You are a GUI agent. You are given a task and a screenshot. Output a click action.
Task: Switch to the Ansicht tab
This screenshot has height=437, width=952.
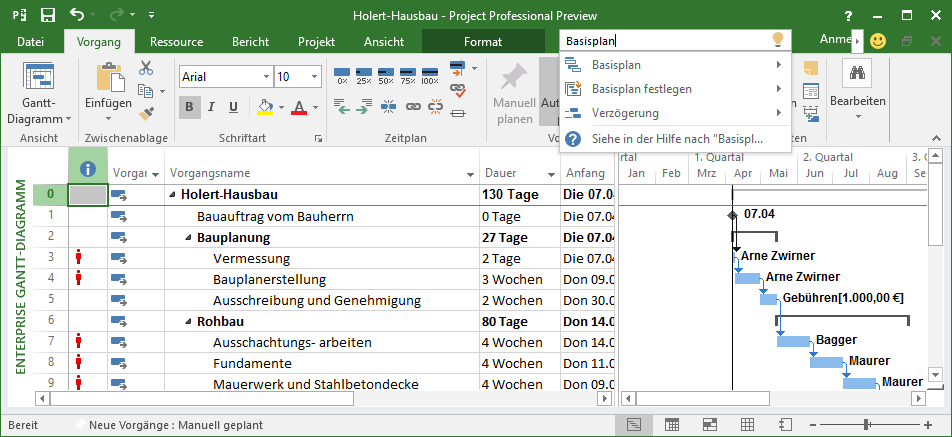384,41
